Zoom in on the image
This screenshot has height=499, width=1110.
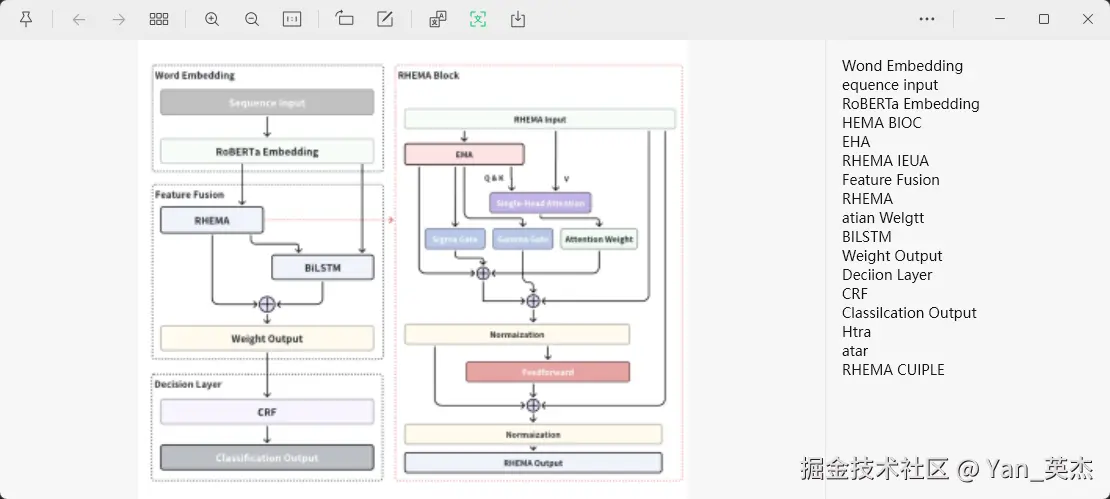coord(212,19)
